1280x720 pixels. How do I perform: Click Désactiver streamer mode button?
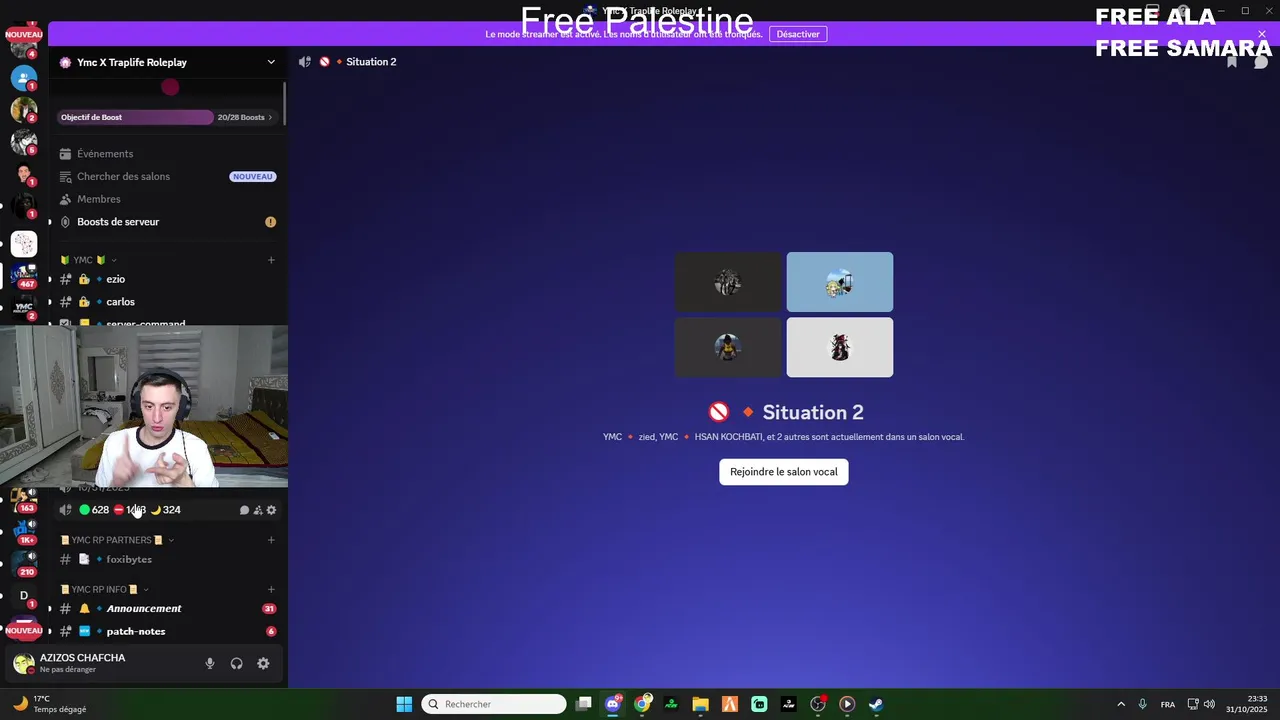coord(798,34)
